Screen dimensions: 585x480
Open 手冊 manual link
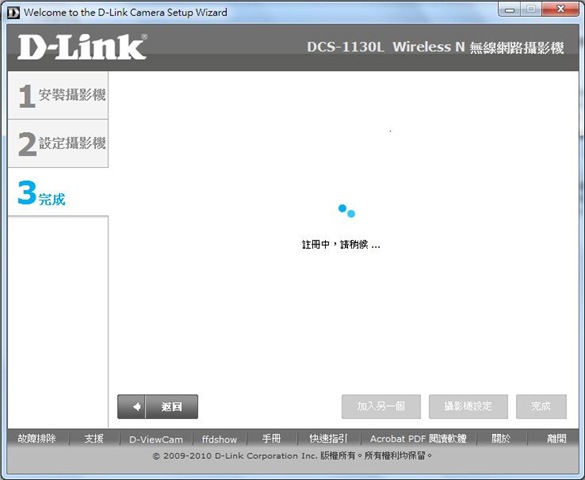pyautogui.click(x=271, y=439)
